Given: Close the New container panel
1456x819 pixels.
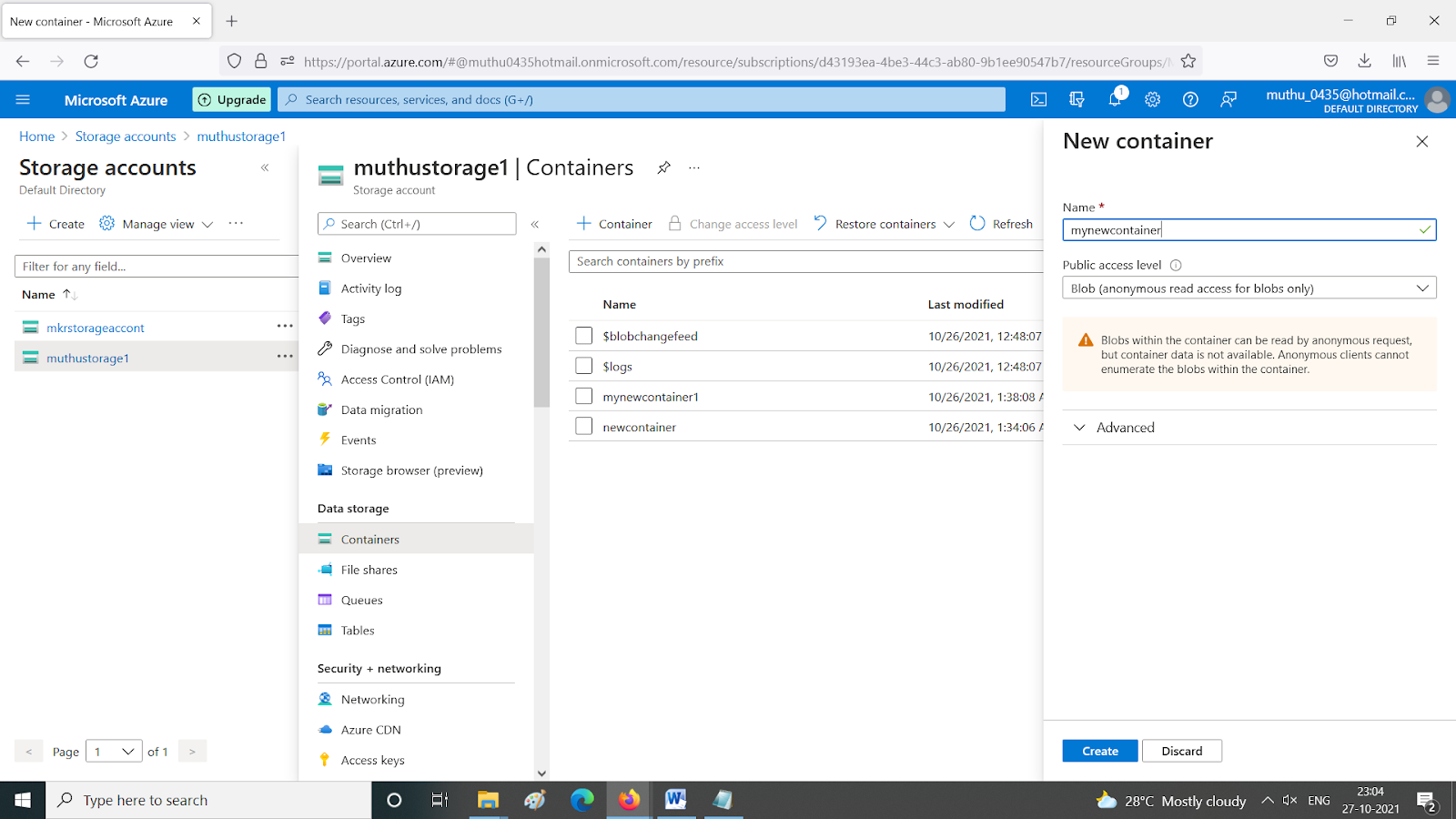Looking at the screenshot, I should pyautogui.click(x=1422, y=141).
